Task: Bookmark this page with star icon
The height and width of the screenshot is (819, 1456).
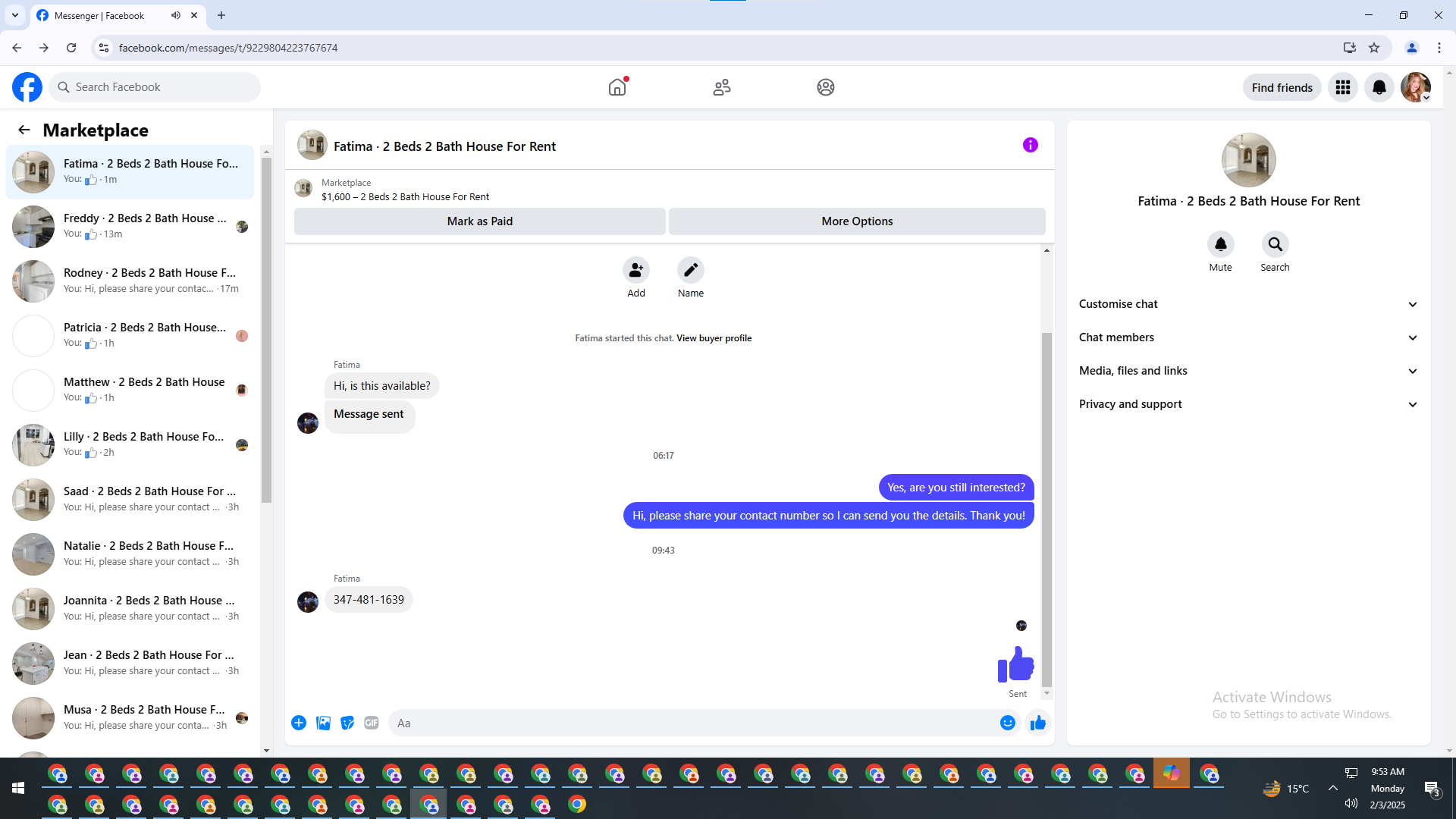Action: tap(1374, 48)
